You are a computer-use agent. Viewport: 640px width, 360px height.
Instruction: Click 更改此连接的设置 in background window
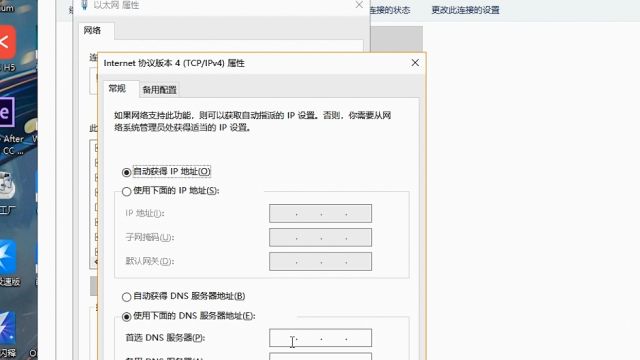click(465, 10)
